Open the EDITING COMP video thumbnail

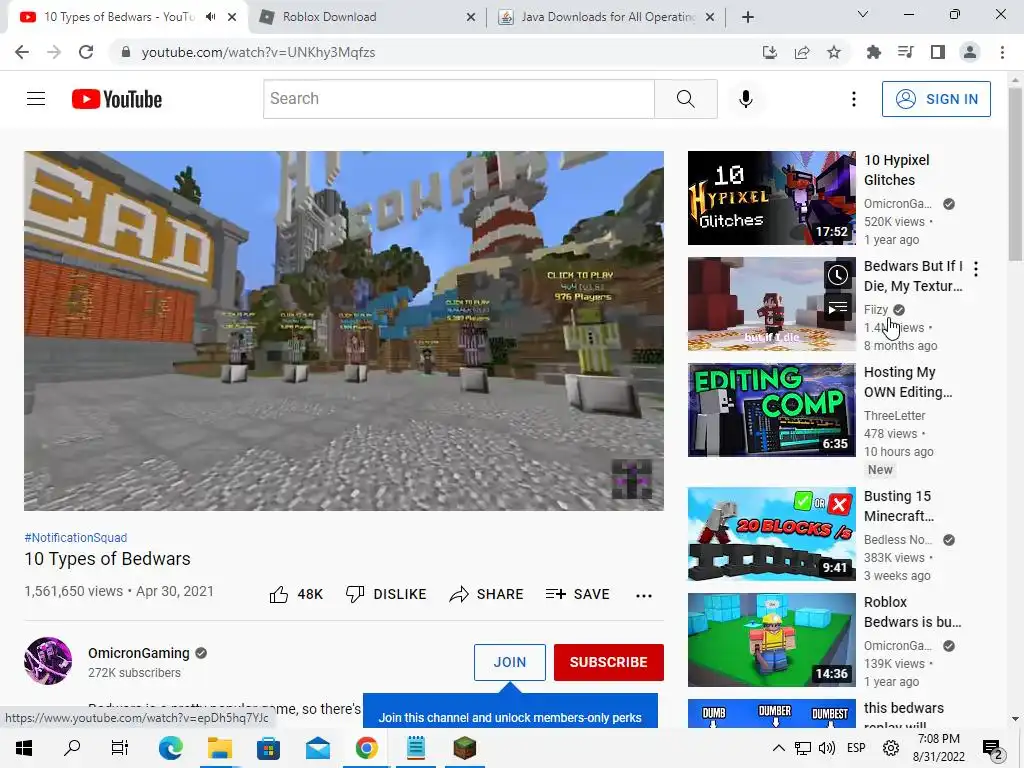pyautogui.click(x=771, y=410)
